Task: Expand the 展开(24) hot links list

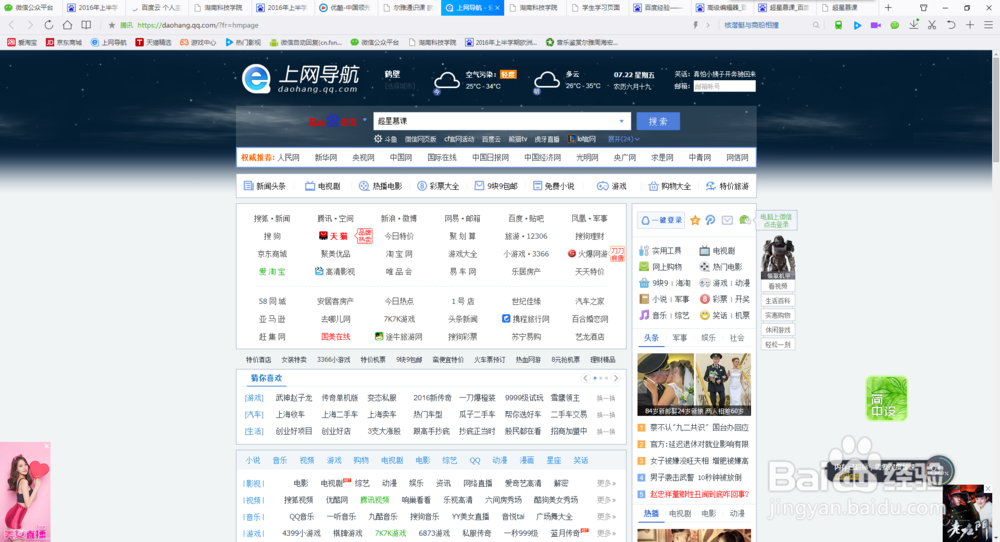Action: point(623,139)
